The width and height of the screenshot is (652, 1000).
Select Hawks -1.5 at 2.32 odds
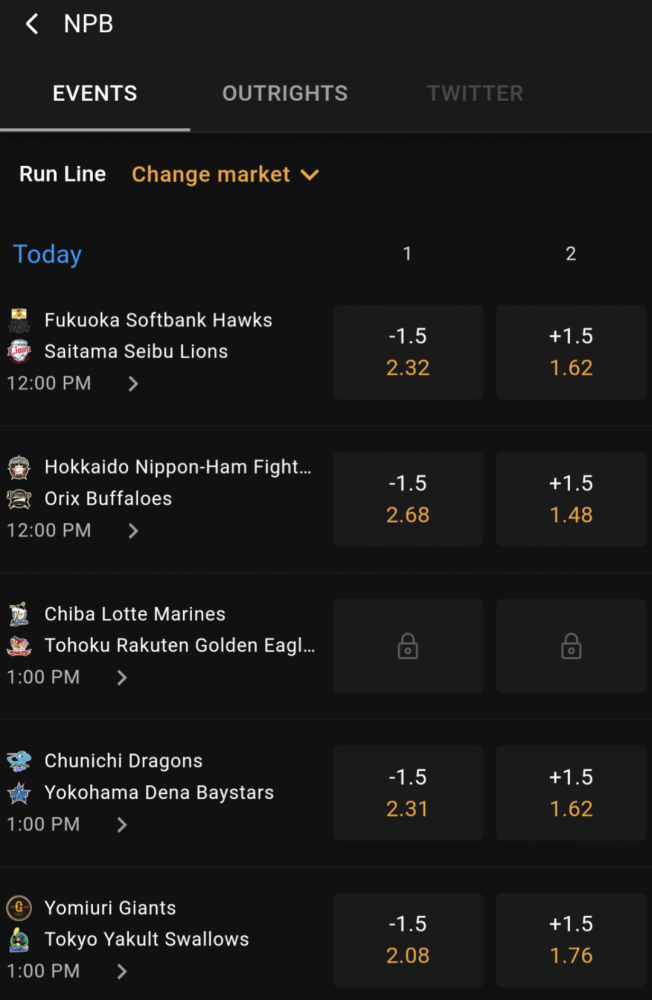point(408,352)
